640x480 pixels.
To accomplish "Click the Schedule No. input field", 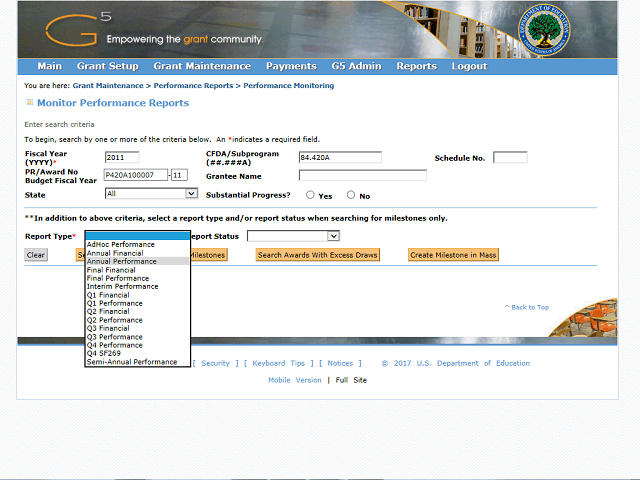I will (510, 158).
